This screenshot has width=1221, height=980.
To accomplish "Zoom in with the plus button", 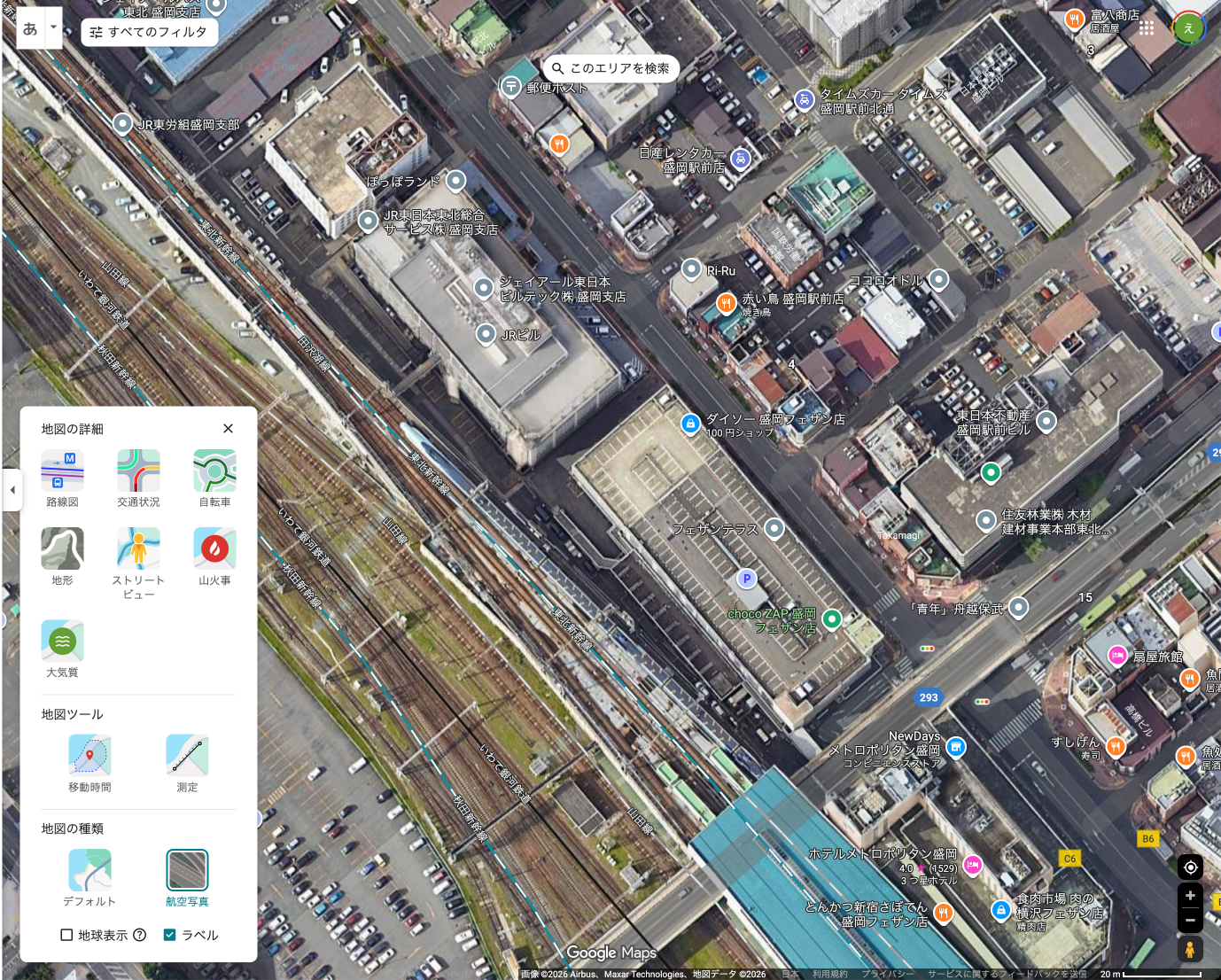I will 1190,896.
